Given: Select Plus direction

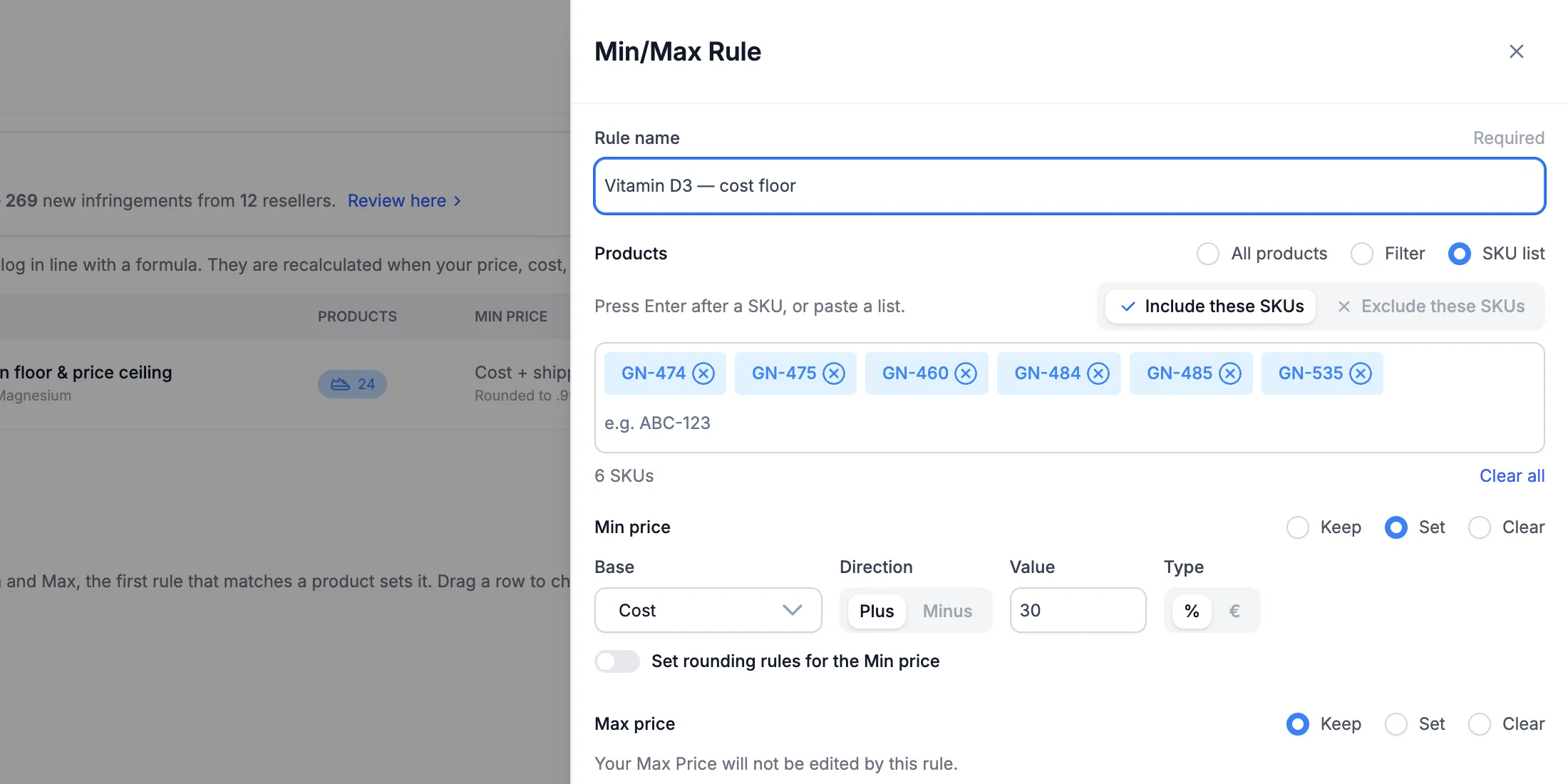Looking at the screenshot, I should 876,611.
